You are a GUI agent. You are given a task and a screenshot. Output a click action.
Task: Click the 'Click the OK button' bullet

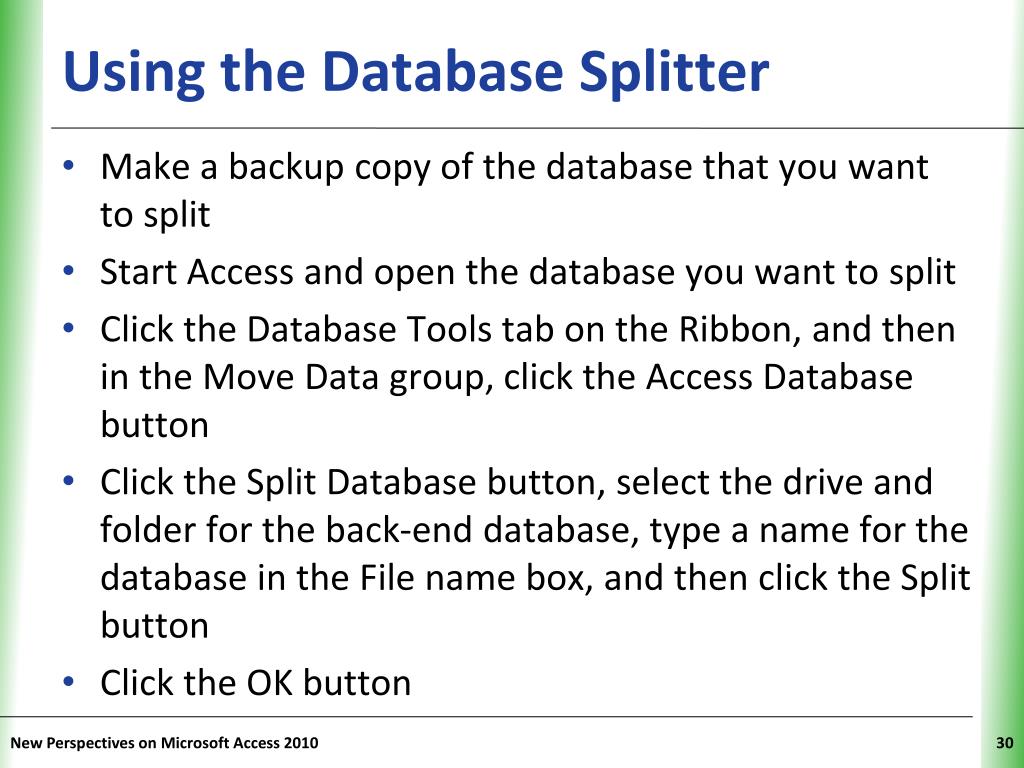pos(255,683)
